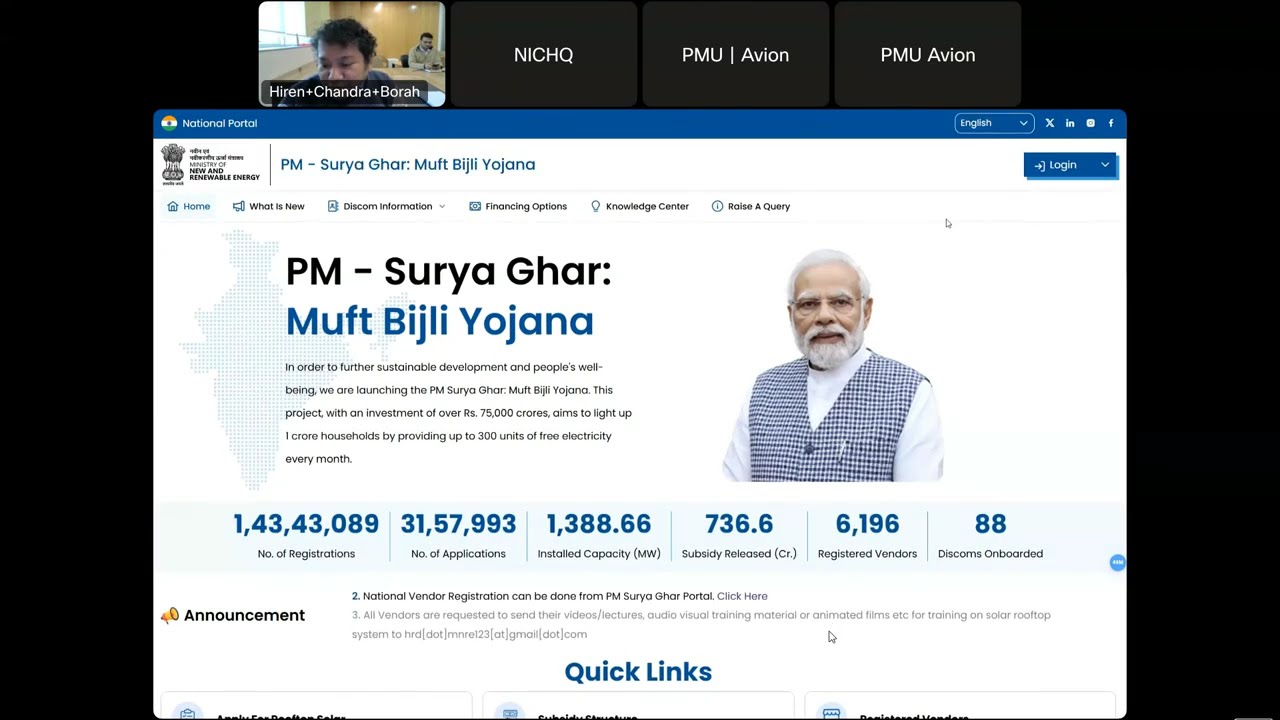
Task: Click the No. of Registrations label
Action: (x=306, y=554)
